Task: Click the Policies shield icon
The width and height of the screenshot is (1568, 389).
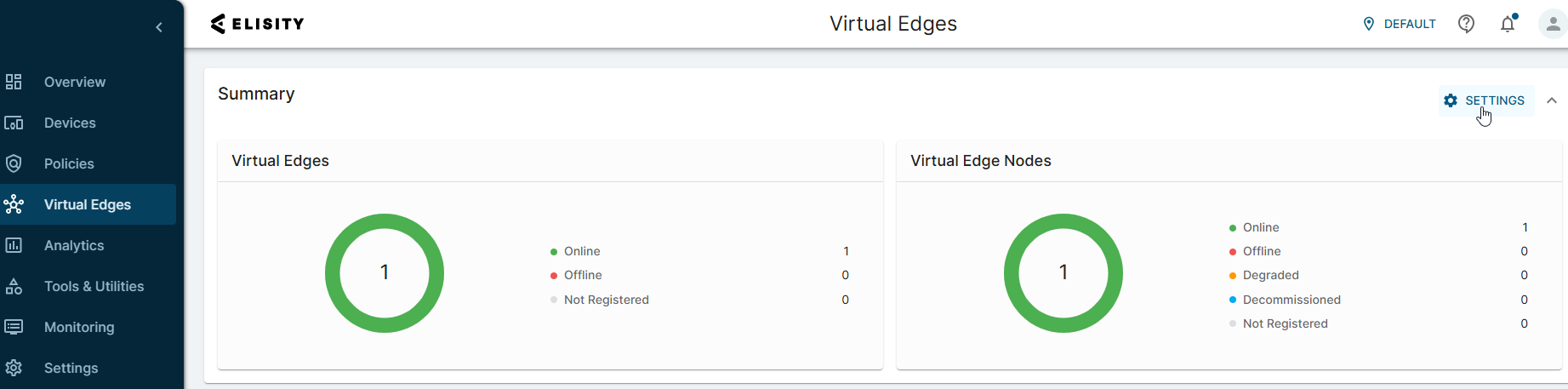Action: (14, 163)
